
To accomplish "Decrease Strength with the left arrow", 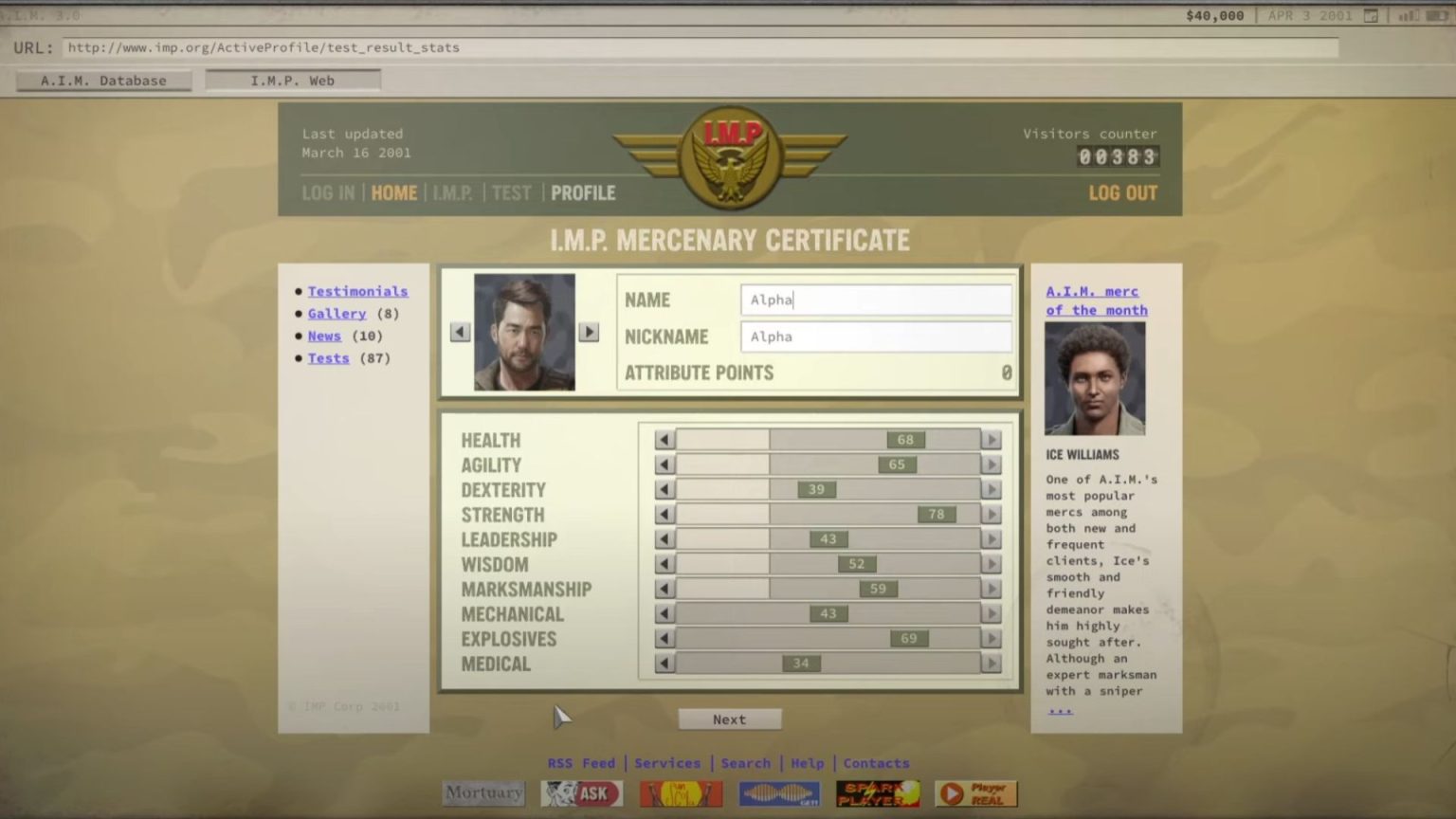I will coord(664,515).
